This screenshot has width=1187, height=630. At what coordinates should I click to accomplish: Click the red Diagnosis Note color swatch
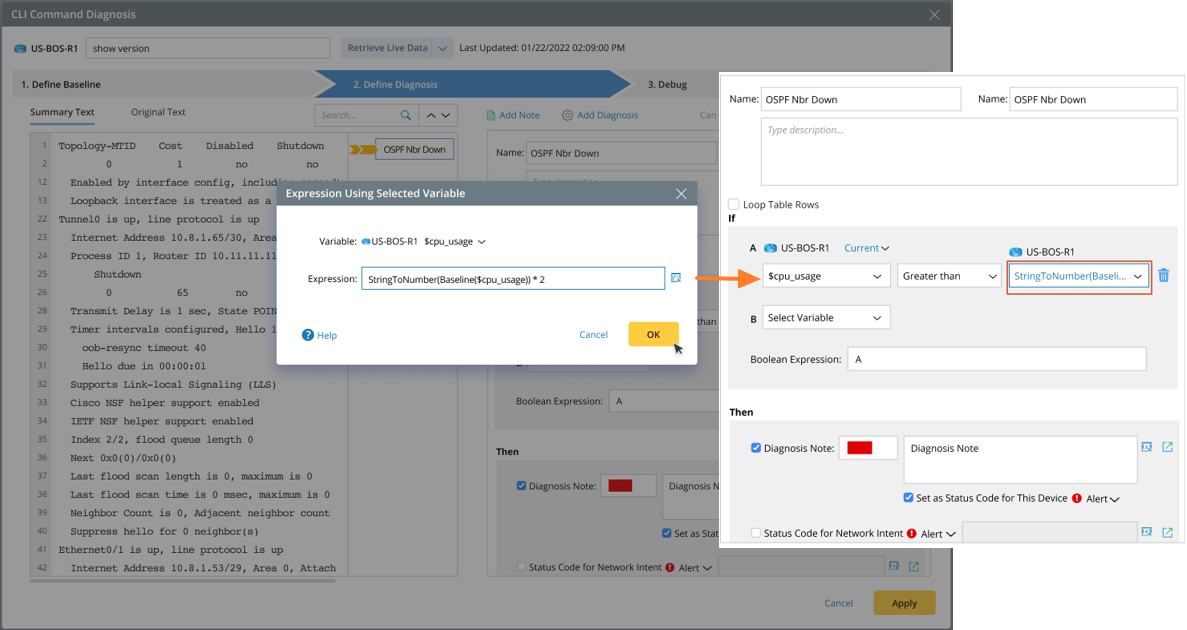(860, 448)
